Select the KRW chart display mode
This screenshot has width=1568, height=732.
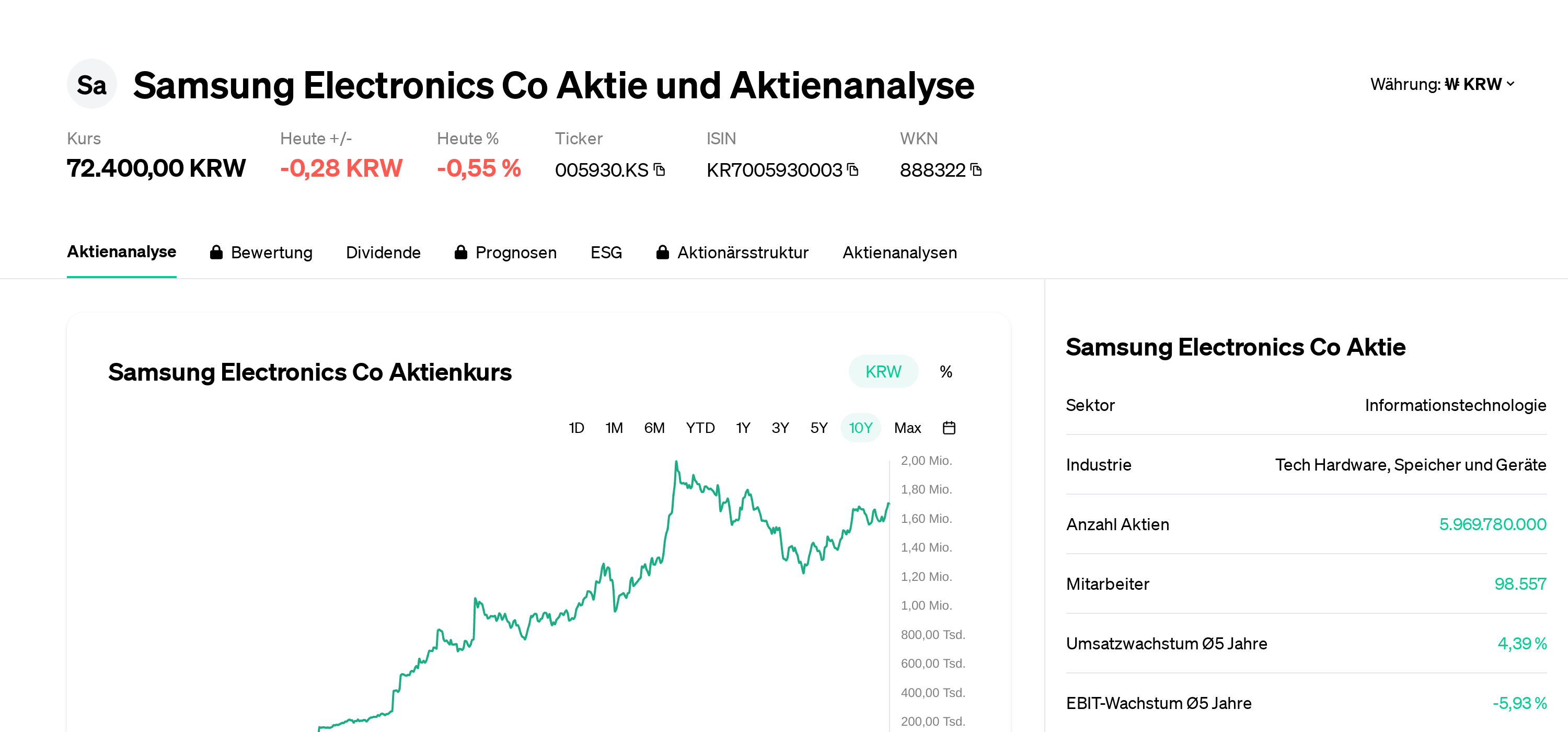tap(883, 371)
